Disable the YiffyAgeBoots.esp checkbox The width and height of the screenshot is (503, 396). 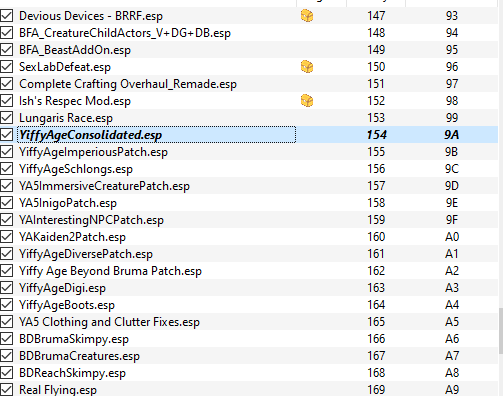pos(6,305)
